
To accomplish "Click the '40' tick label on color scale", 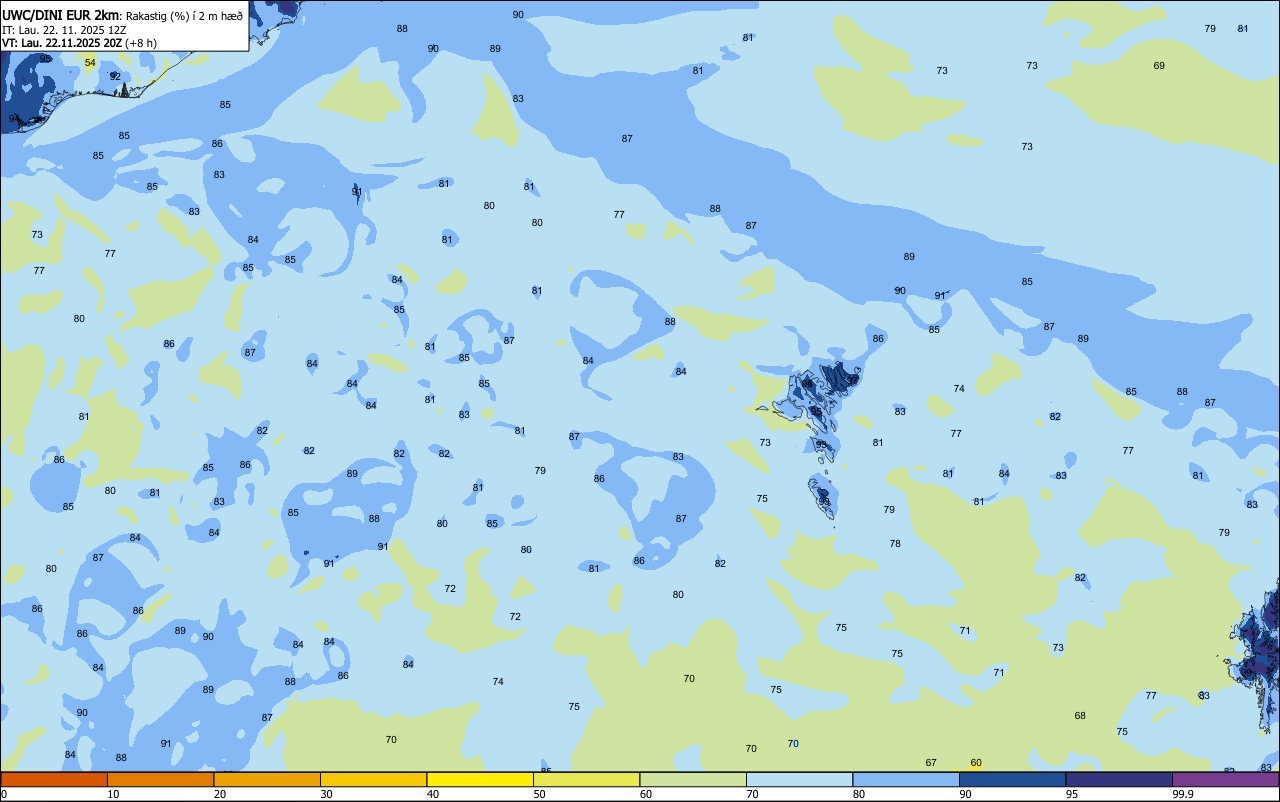I will 433,794.
